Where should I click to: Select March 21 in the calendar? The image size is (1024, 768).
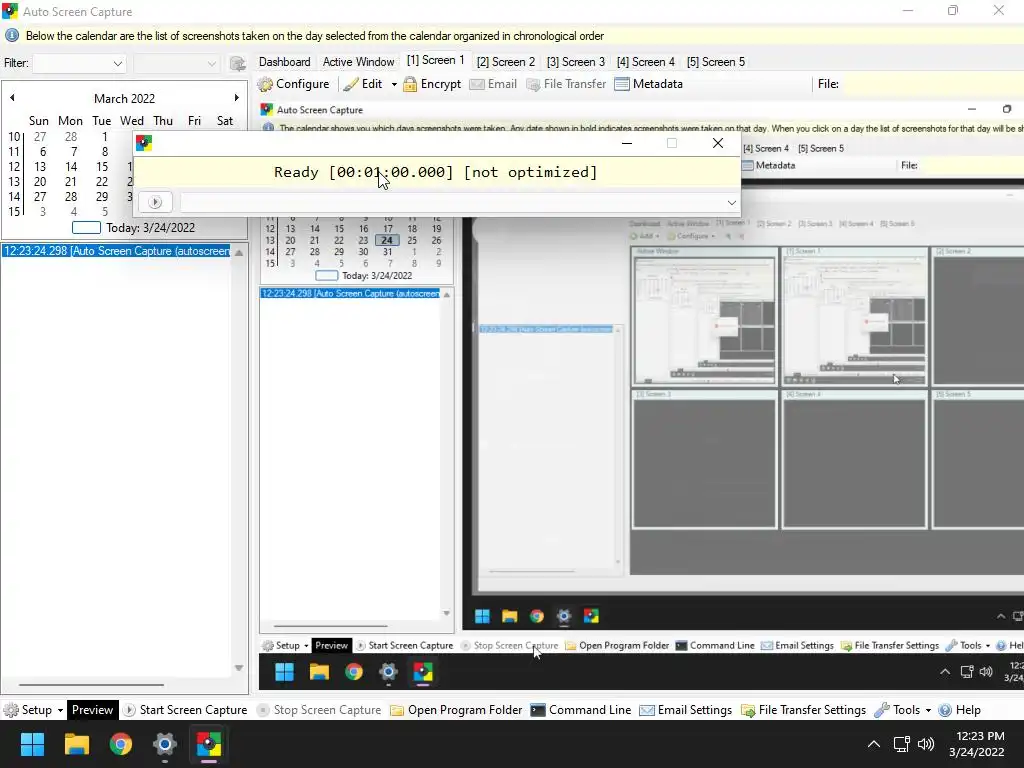pyautogui.click(x=71, y=182)
